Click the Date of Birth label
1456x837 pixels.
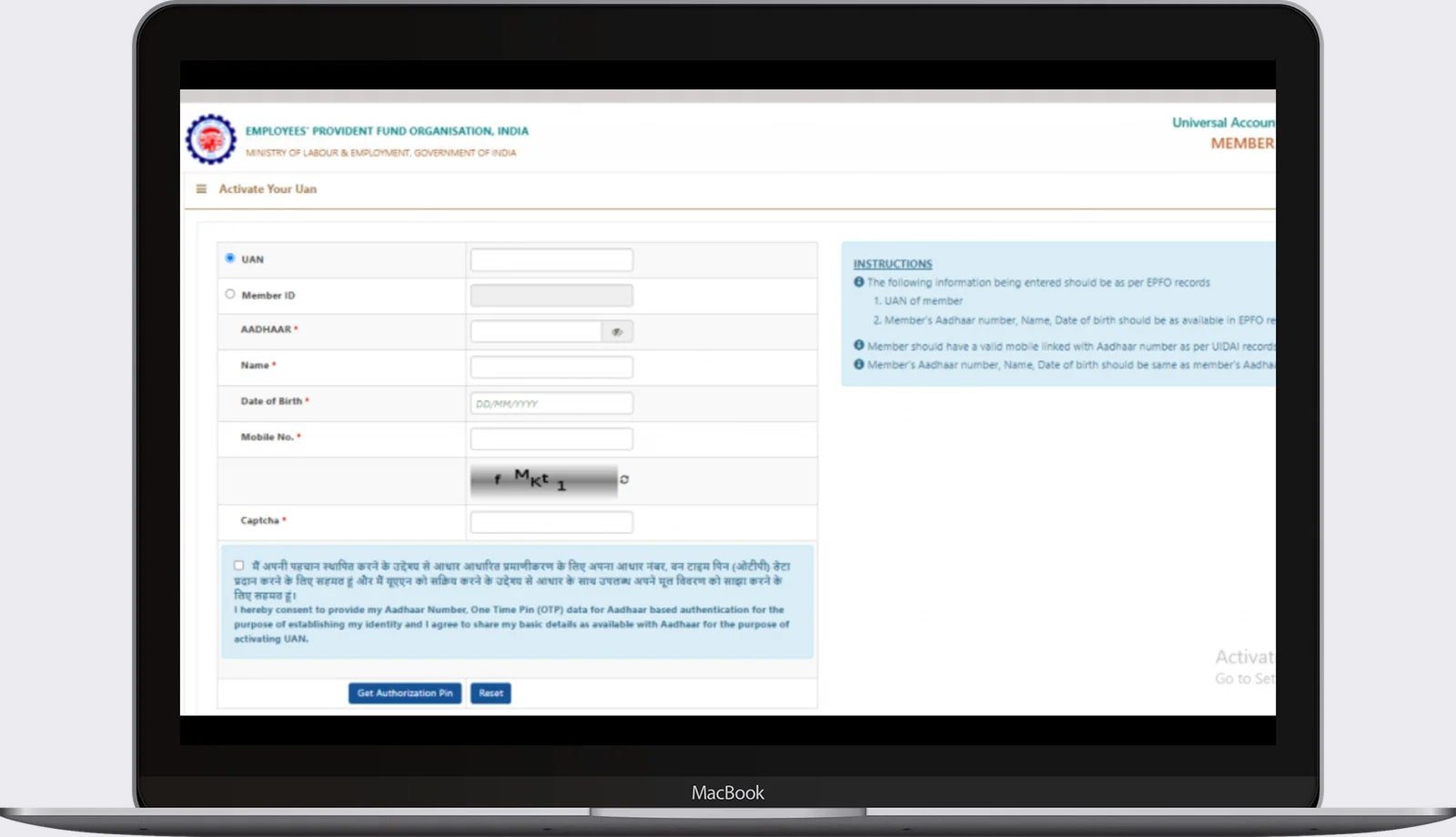tap(274, 401)
